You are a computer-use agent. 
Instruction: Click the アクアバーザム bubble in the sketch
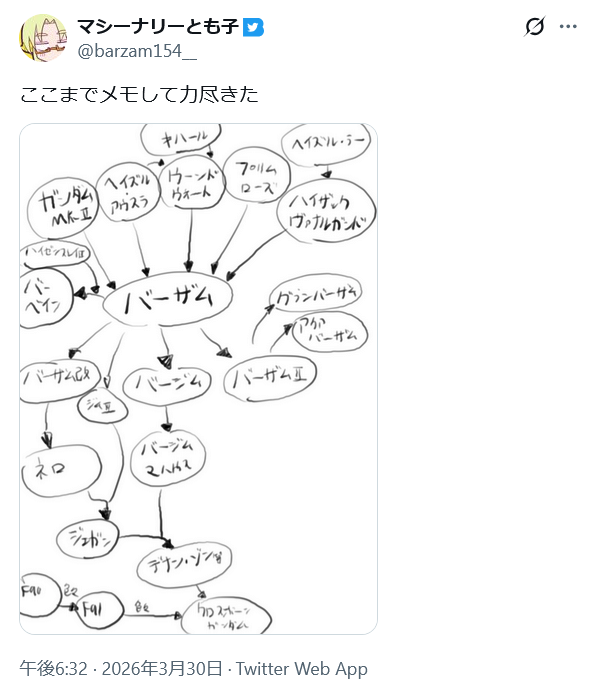[x=330, y=331]
